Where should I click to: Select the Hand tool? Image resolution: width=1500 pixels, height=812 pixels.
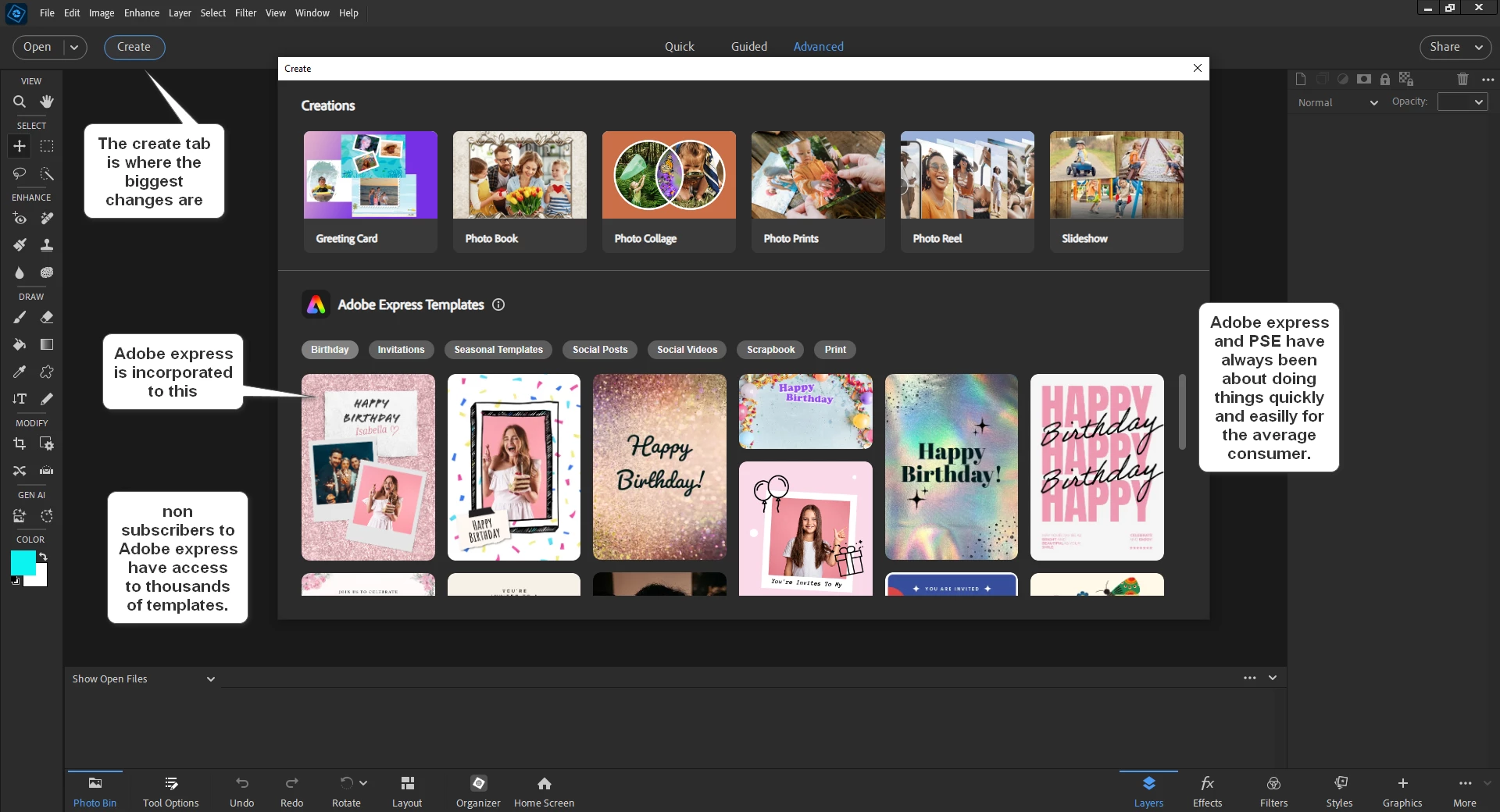[x=47, y=101]
